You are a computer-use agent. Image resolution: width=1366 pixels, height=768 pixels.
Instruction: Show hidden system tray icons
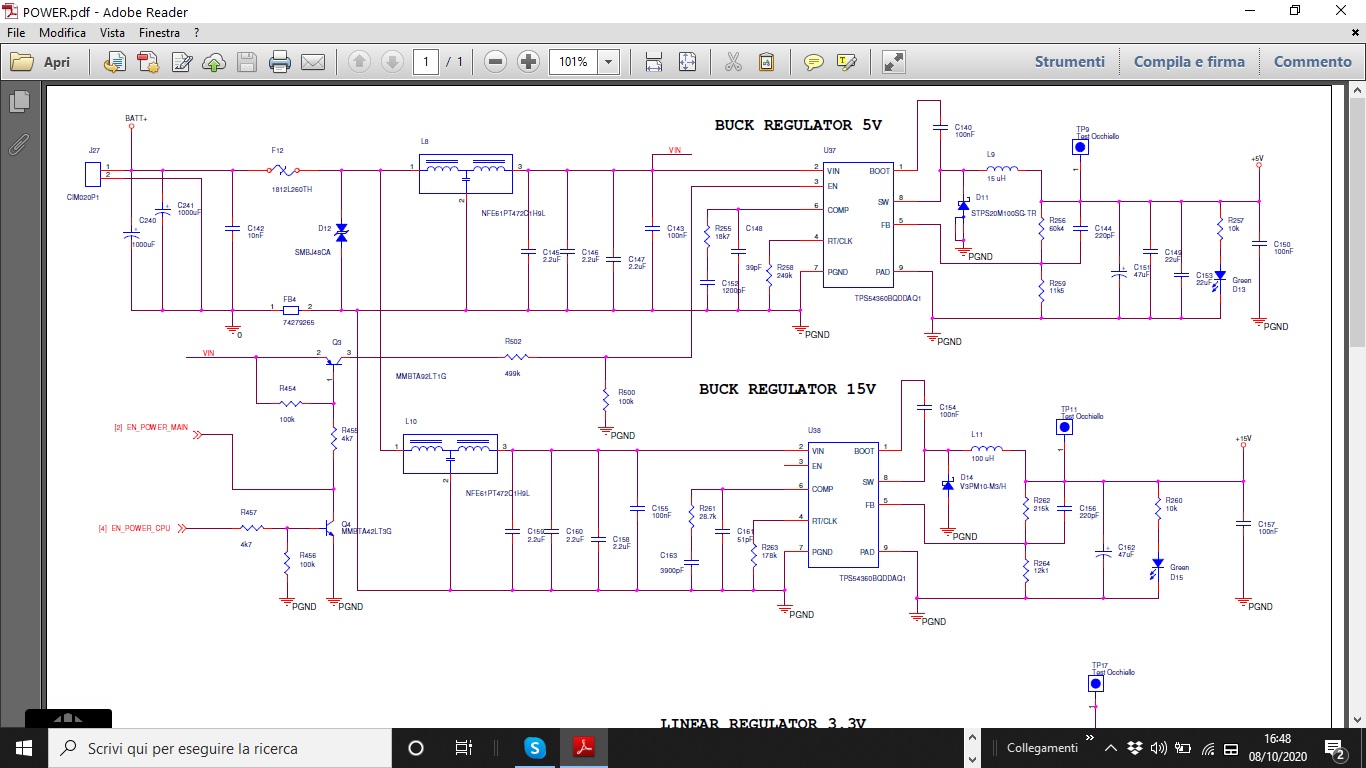[x=1111, y=748]
